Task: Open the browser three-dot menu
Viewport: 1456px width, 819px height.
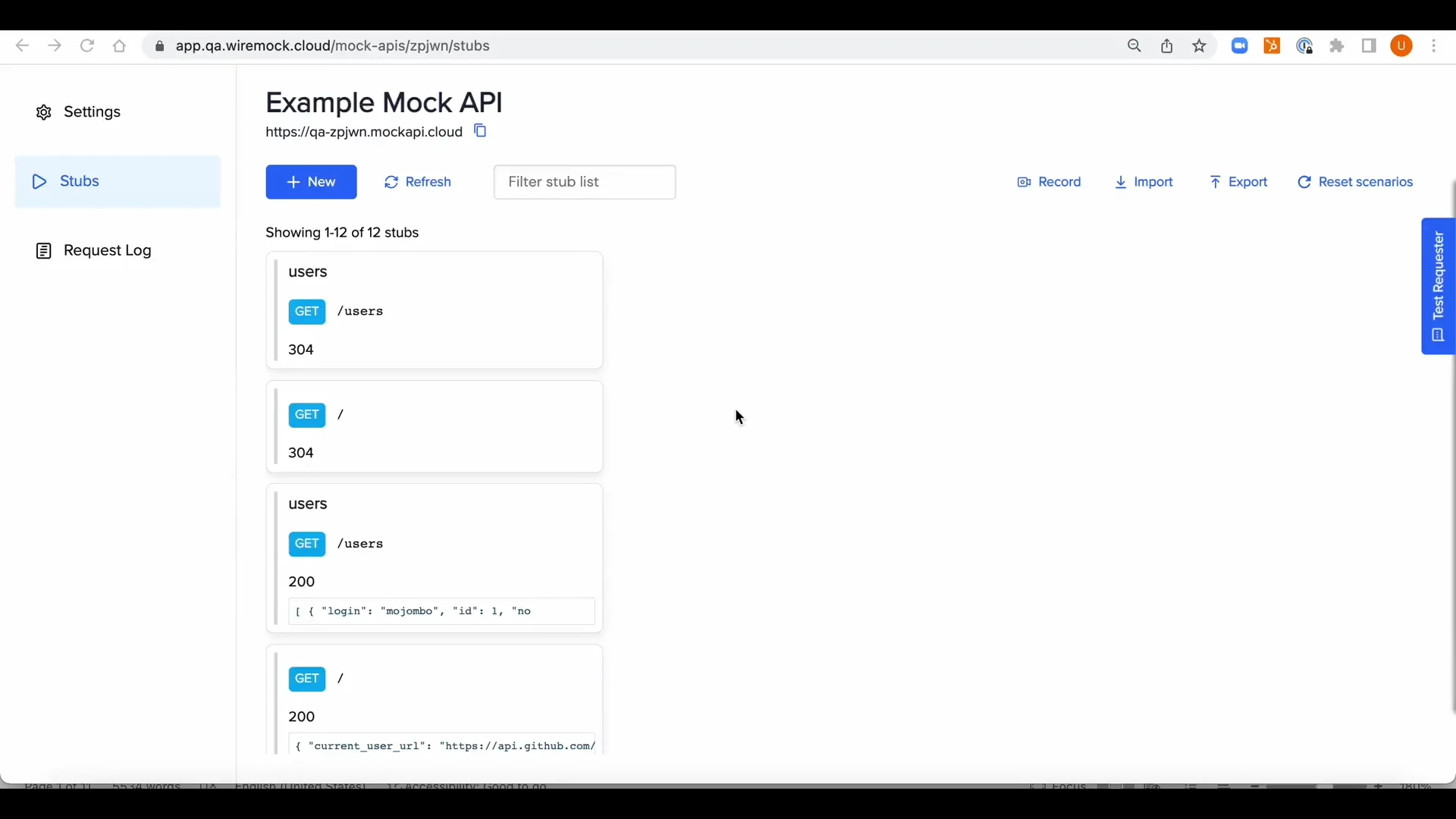Action: [1436, 45]
